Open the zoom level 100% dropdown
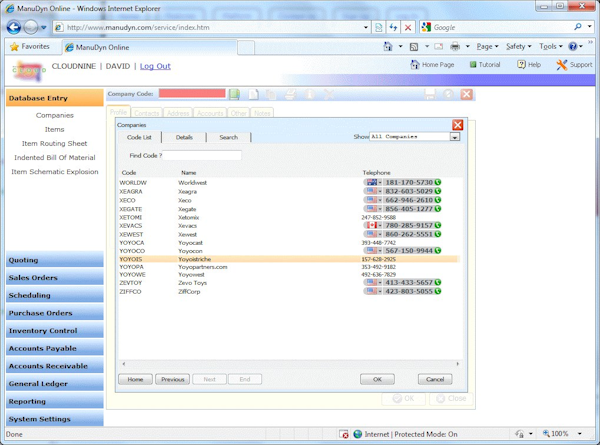600x445 pixels. (580, 434)
